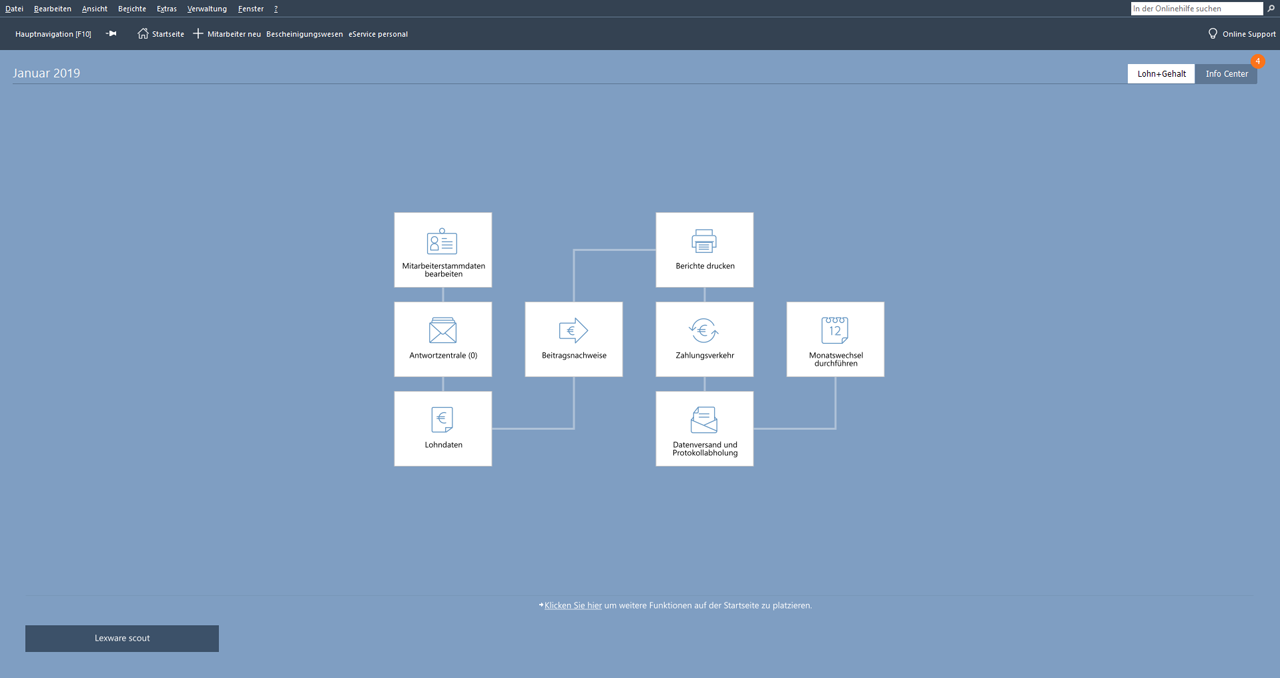The width and height of the screenshot is (1280, 678).
Task: Click Mitarbeiter neu
Action: pos(227,34)
